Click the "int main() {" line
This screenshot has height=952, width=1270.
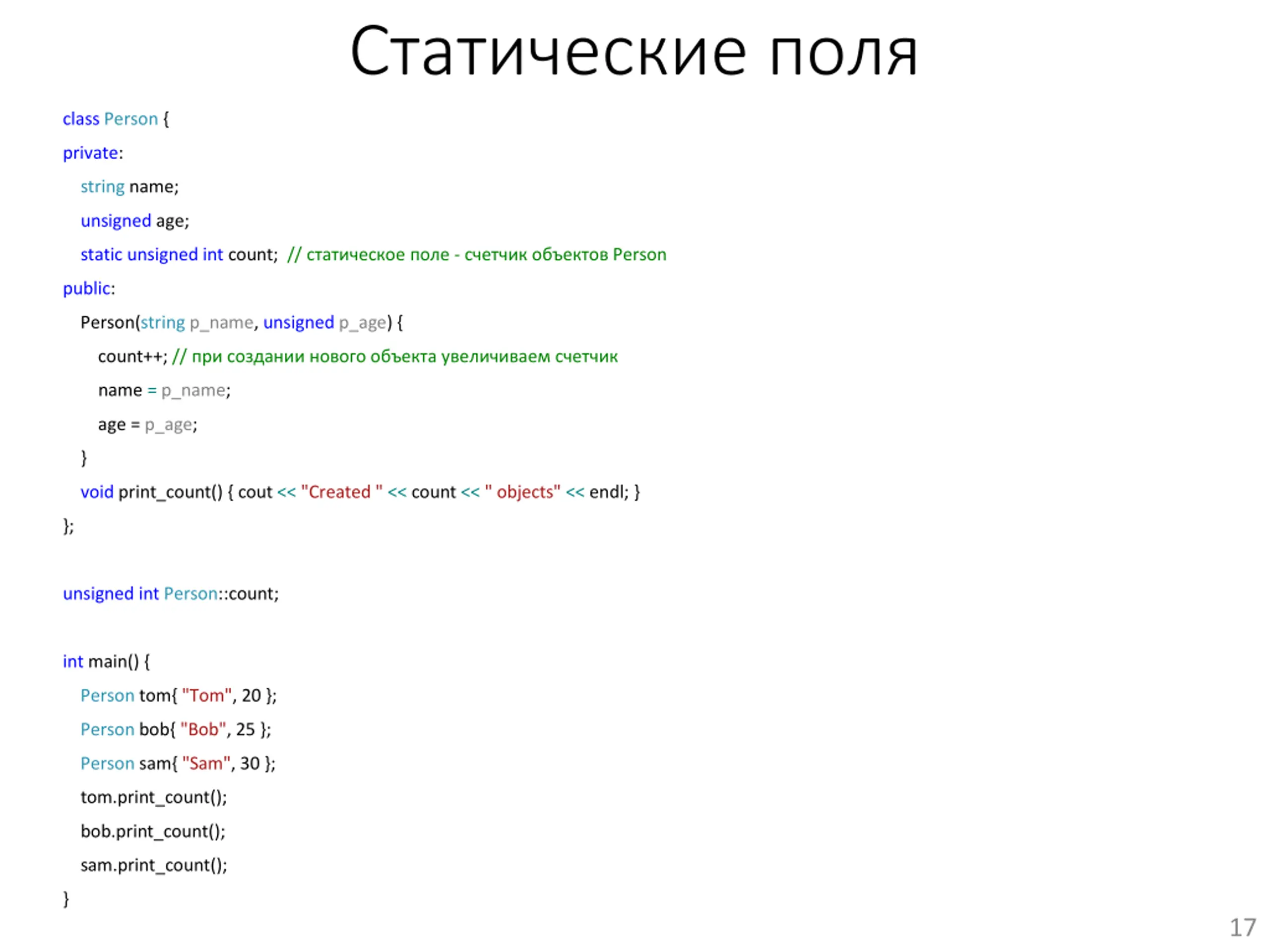106,661
